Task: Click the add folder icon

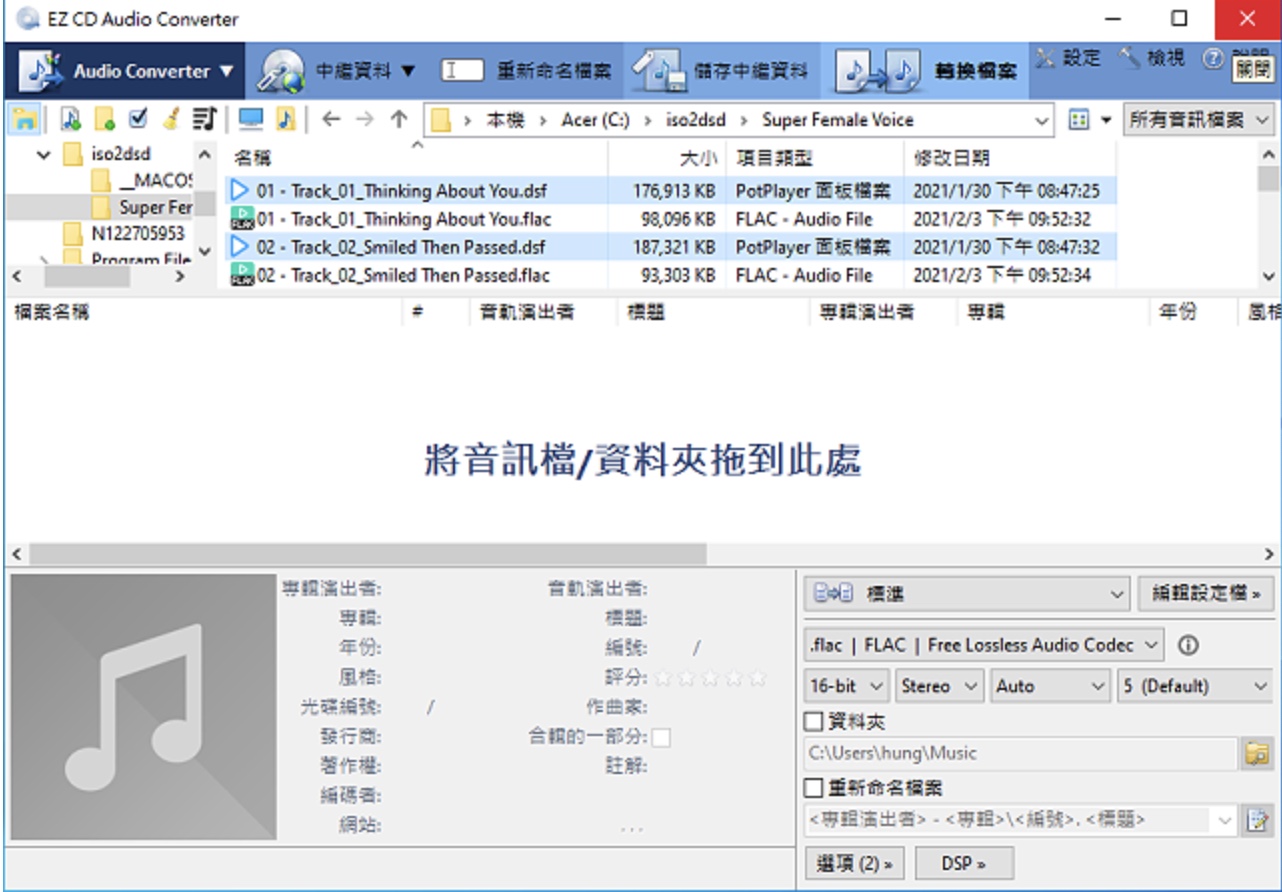Action: (105, 120)
